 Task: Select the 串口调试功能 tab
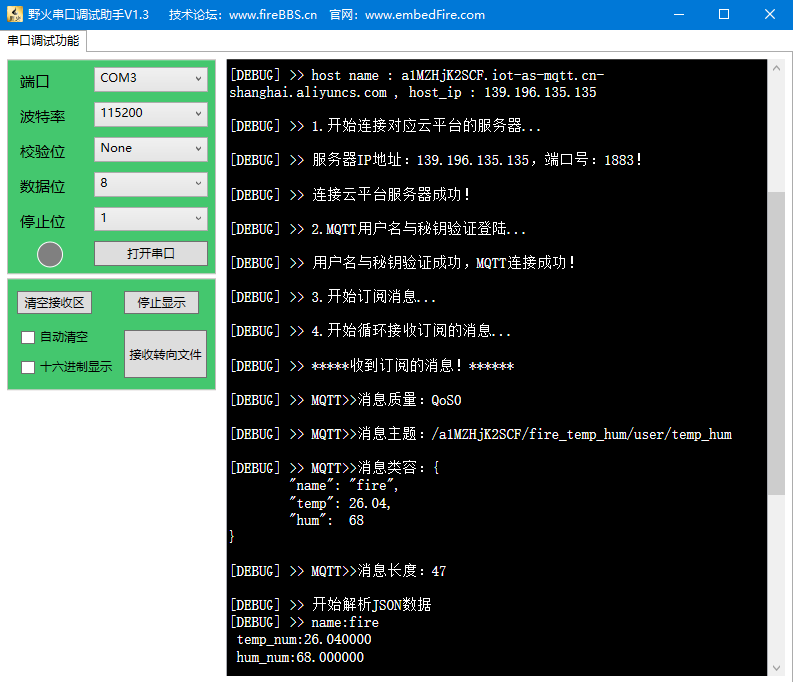point(43,40)
